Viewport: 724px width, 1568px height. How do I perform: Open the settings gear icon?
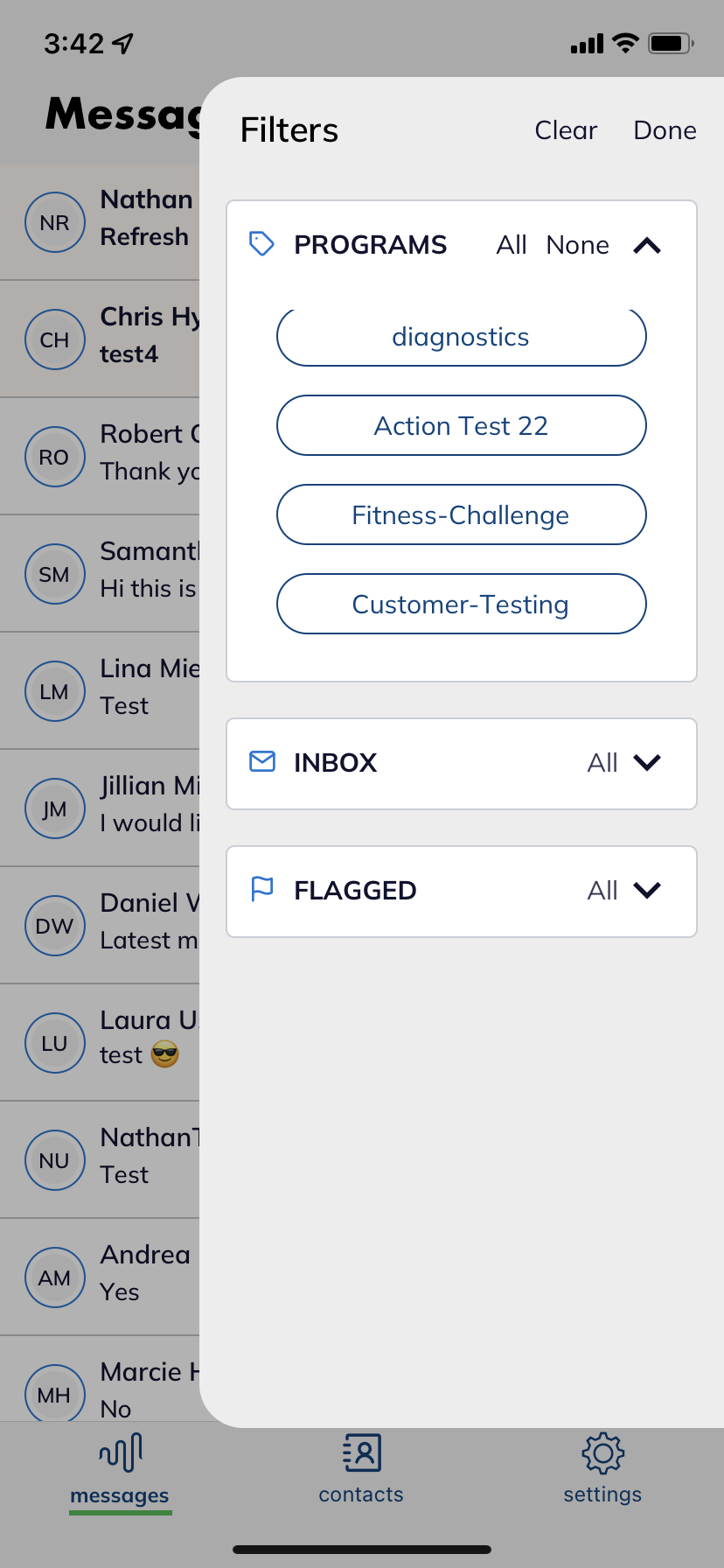pos(602,1453)
